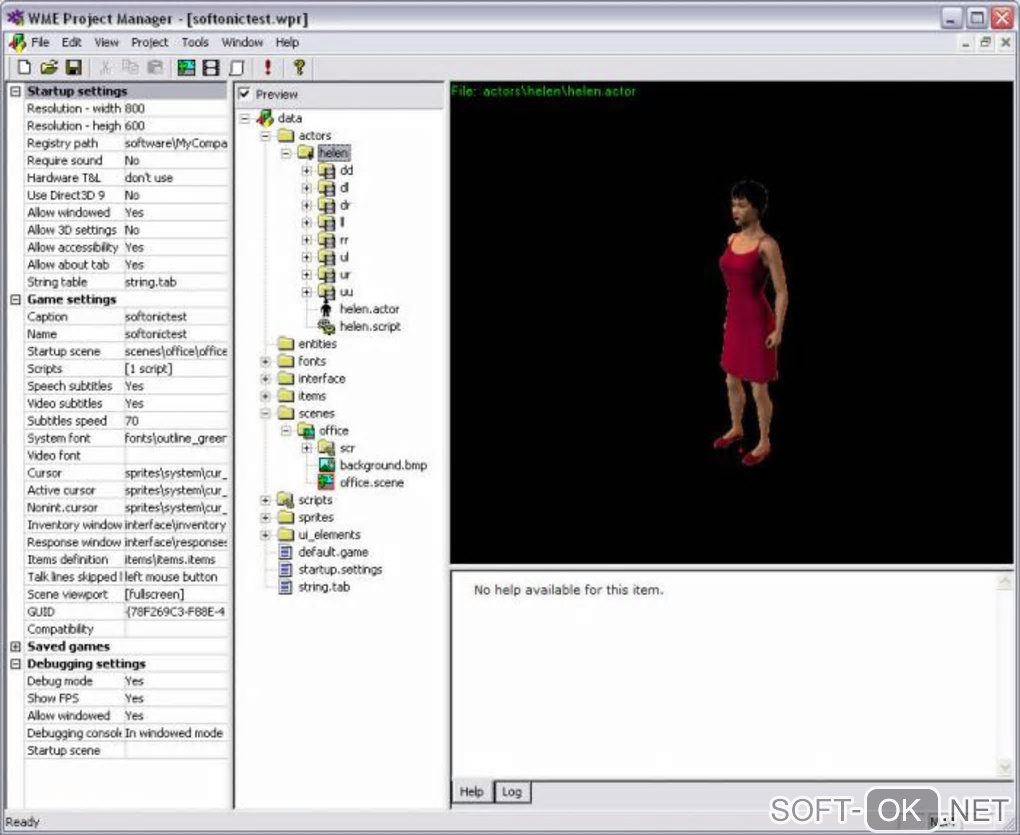Click the Scene viewport [fullscreen] value

(x=176, y=594)
